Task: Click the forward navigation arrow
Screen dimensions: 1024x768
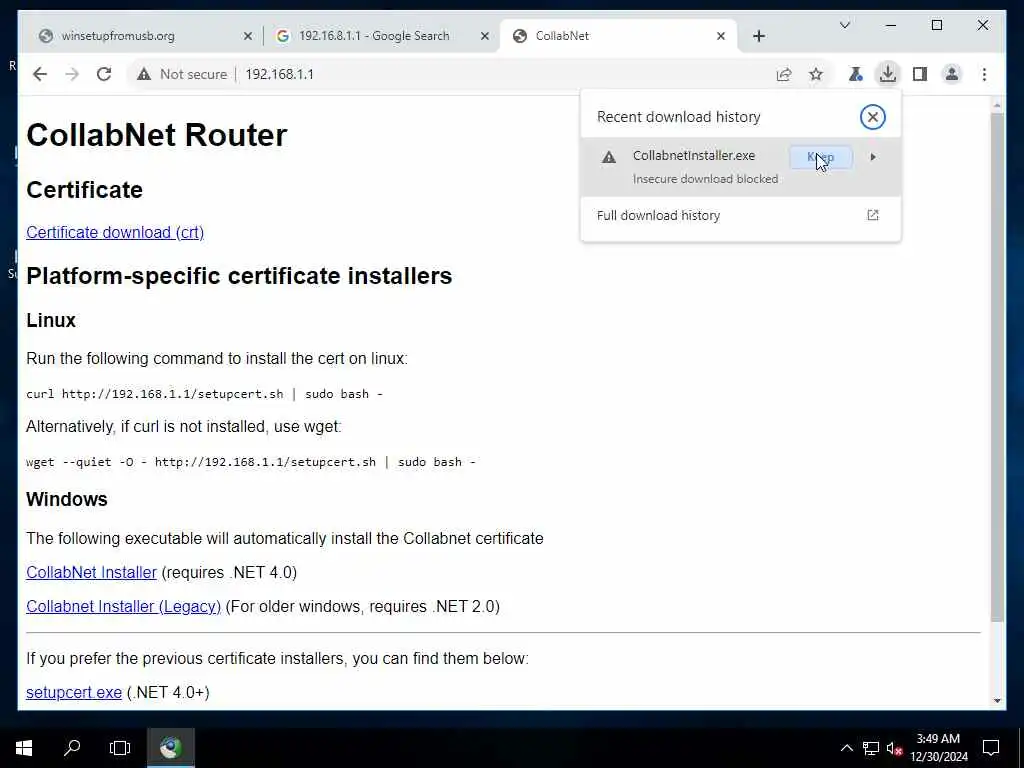Action: pos(72,74)
